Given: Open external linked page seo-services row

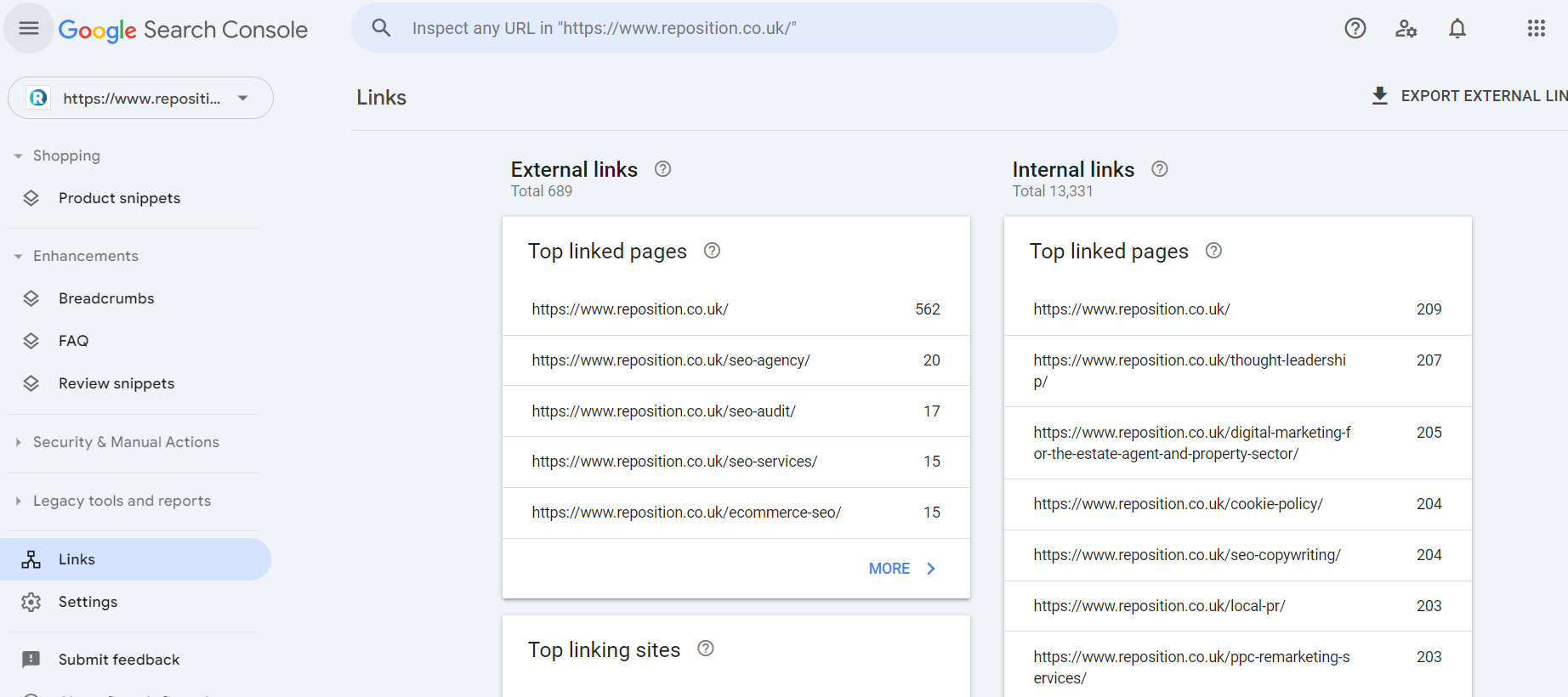Looking at the screenshot, I should pos(736,462).
